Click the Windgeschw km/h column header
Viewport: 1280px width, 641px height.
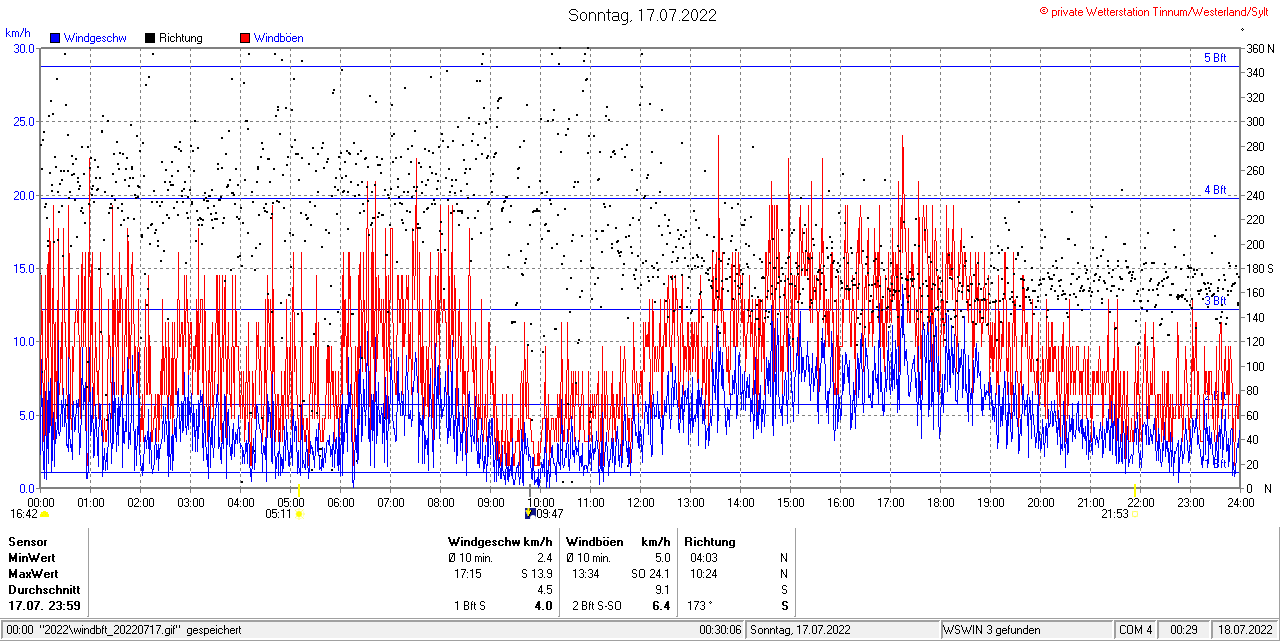500,541
